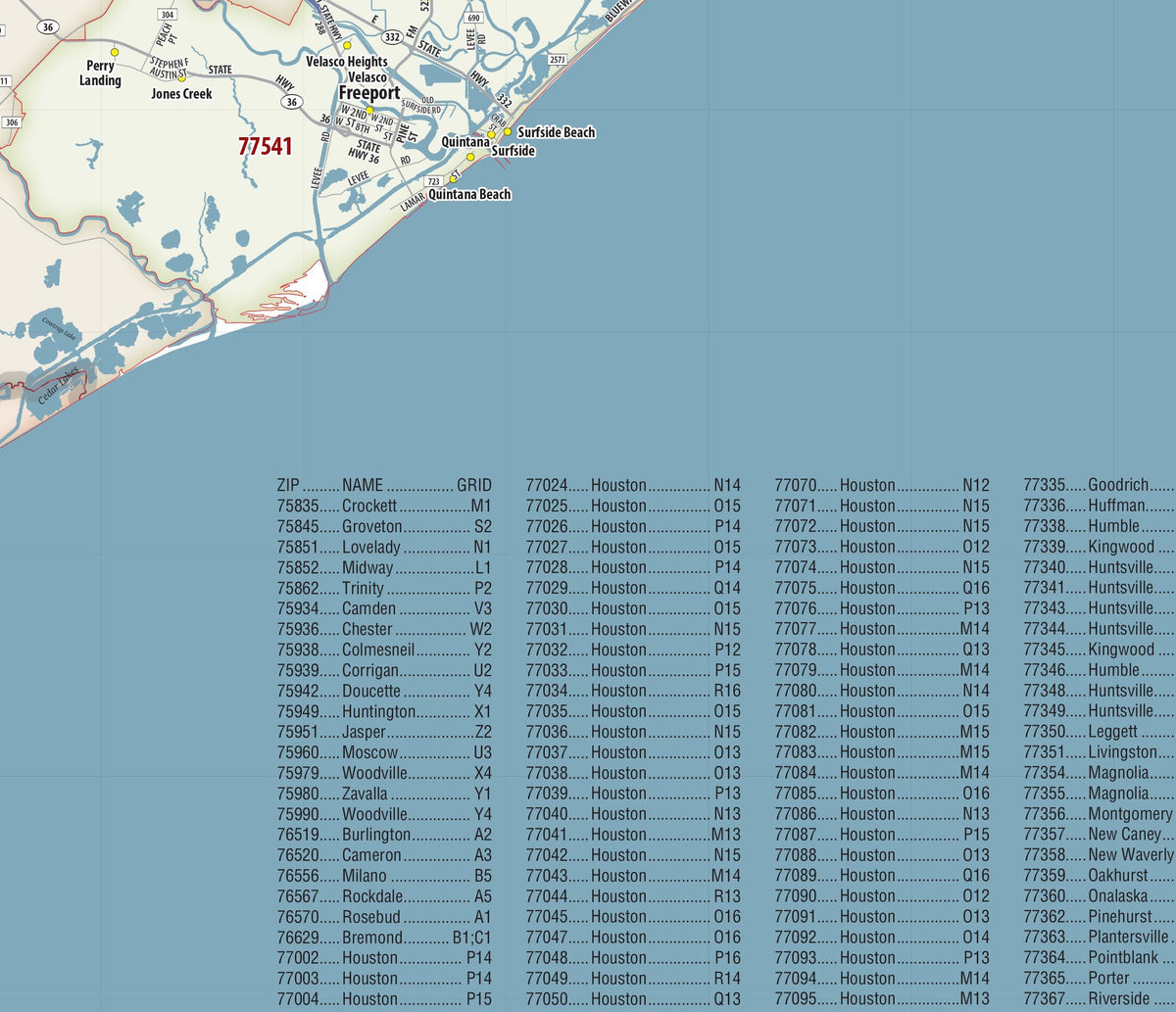Select the 77084 Houston M14 row
The height and width of the screenshot is (1012, 1176).
coord(882,773)
